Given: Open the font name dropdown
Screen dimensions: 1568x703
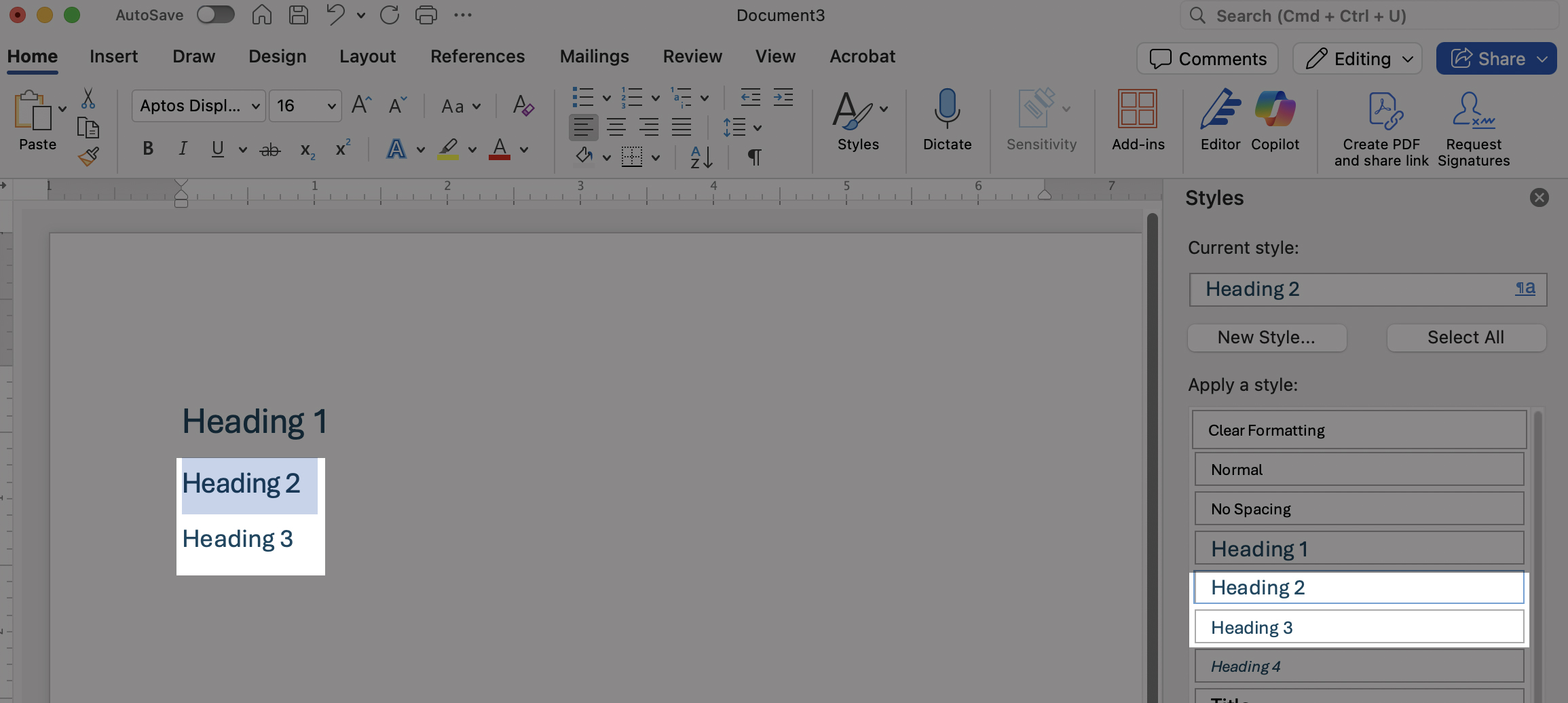Looking at the screenshot, I should point(256,107).
